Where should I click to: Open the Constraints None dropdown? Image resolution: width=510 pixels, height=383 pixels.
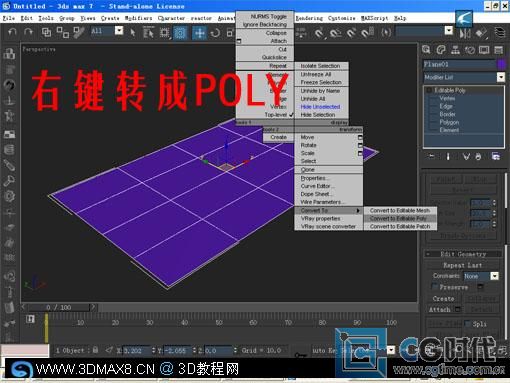(x=481, y=276)
